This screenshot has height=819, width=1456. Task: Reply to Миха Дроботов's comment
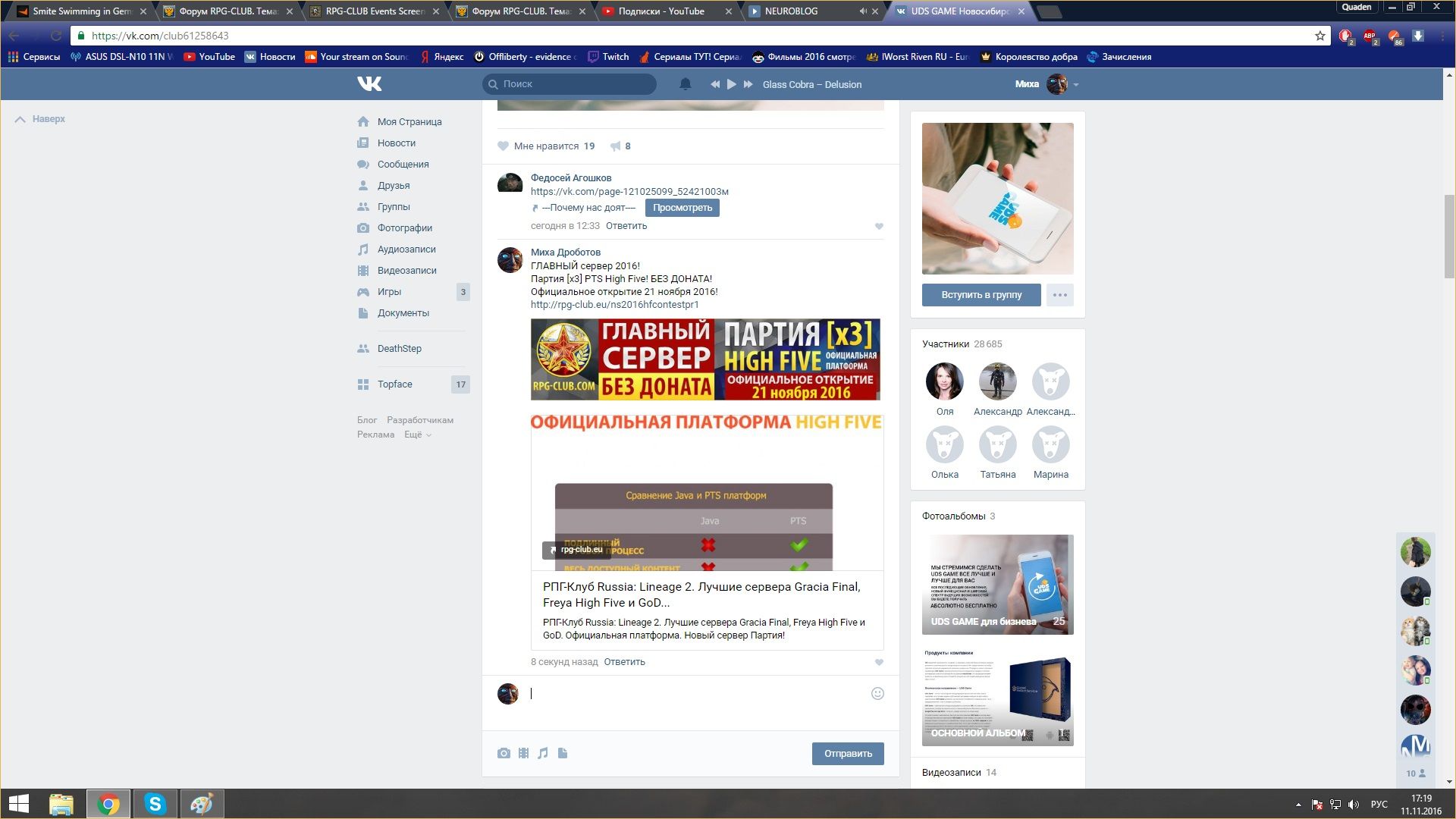pyautogui.click(x=624, y=662)
